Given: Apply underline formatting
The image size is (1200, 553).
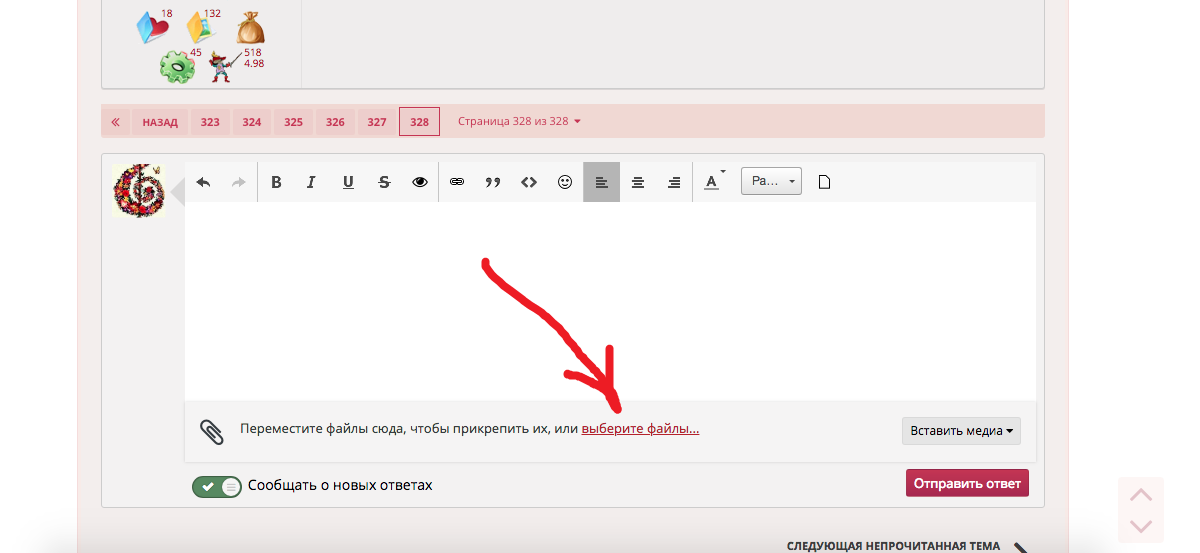Looking at the screenshot, I should [x=348, y=182].
